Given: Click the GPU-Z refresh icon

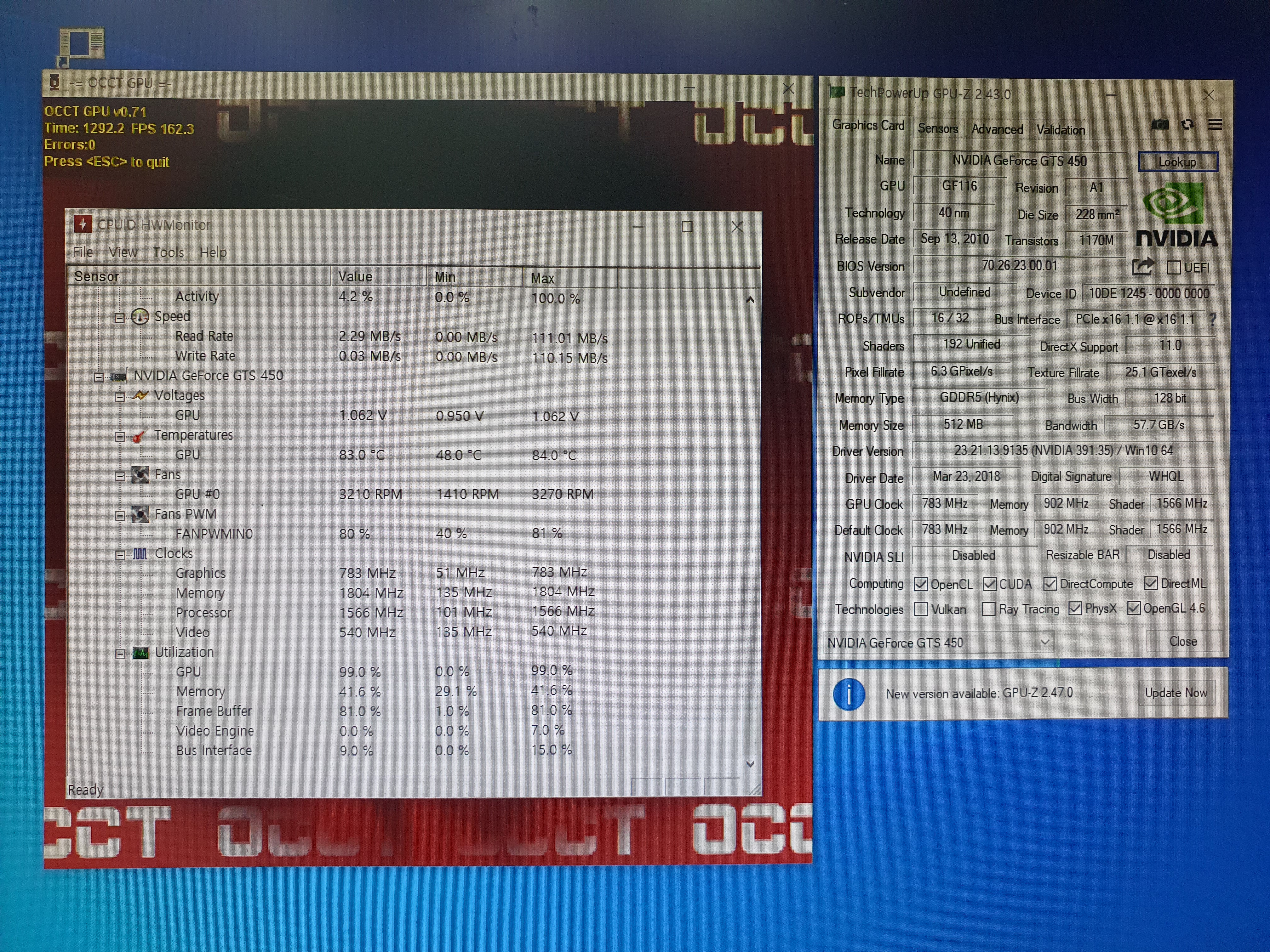Looking at the screenshot, I should [x=1187, y=125].
